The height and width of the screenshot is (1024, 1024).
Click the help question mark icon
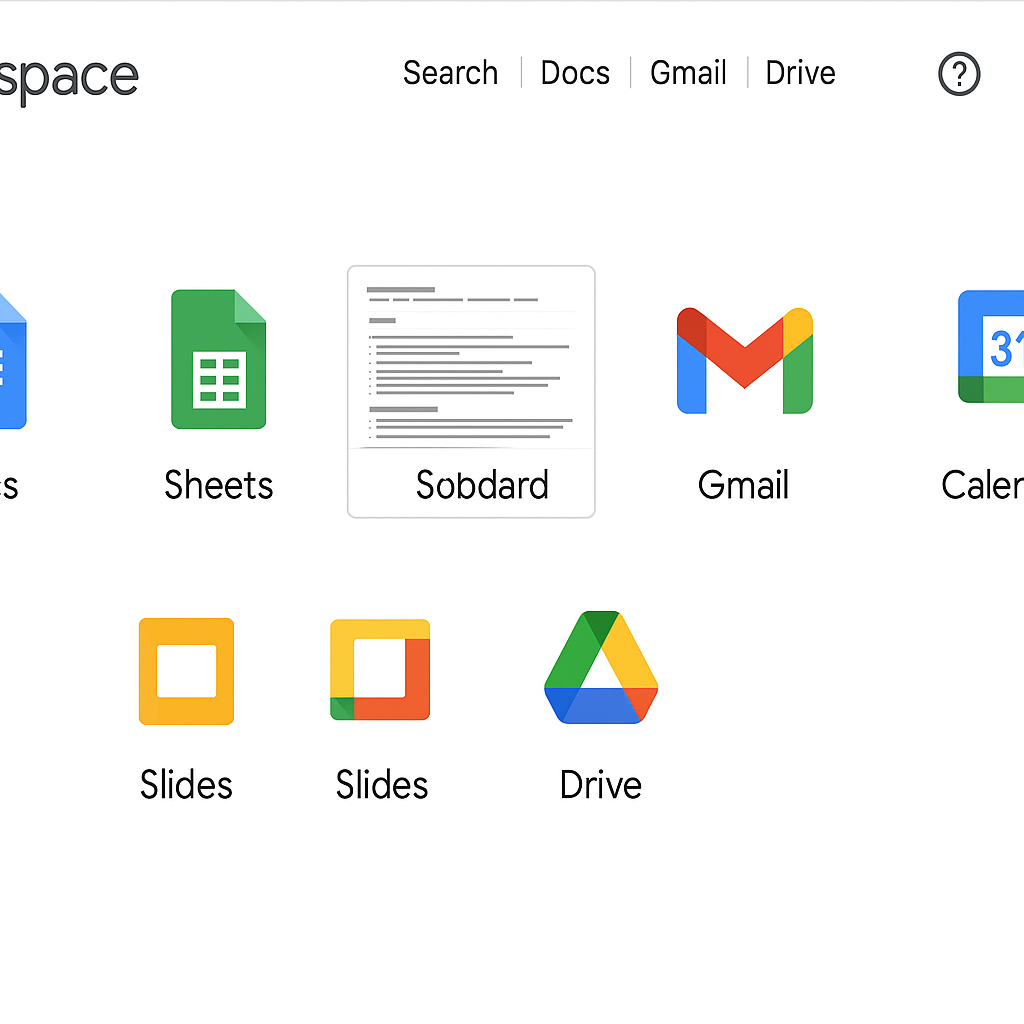(x=958, y=74)
